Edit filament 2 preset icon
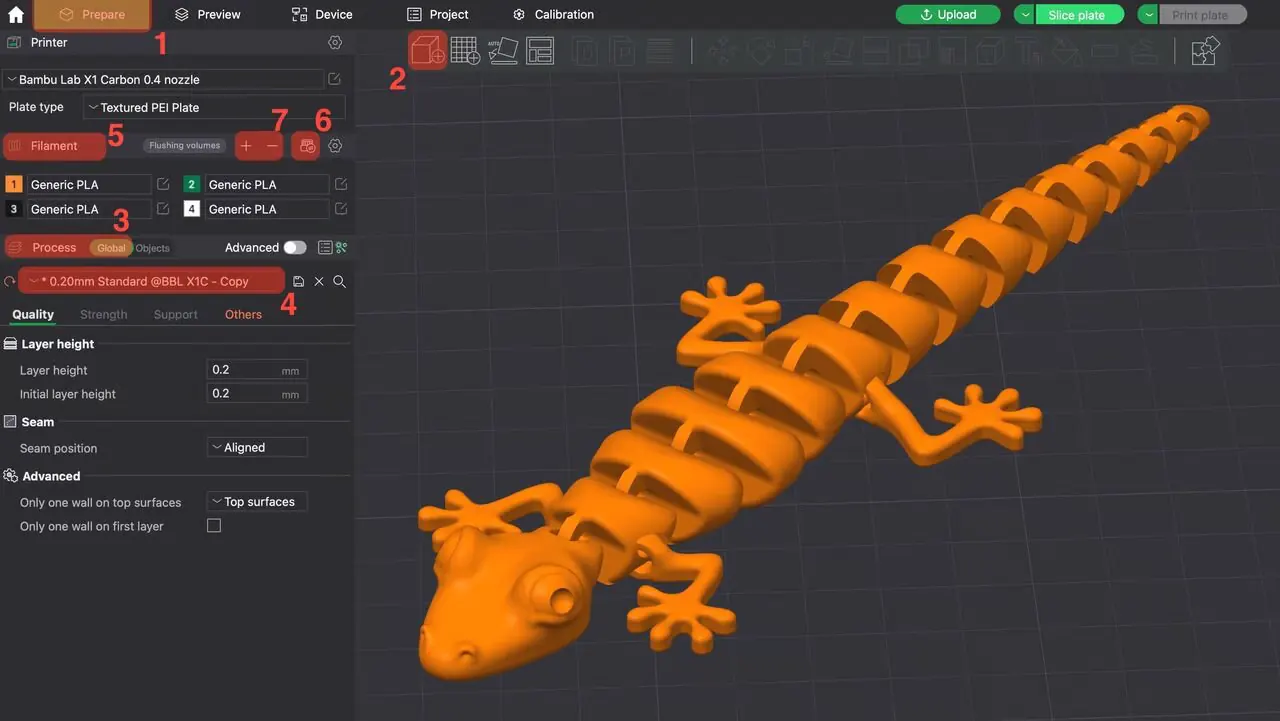This screenshot has height=721, width=1280. (341, 184)
